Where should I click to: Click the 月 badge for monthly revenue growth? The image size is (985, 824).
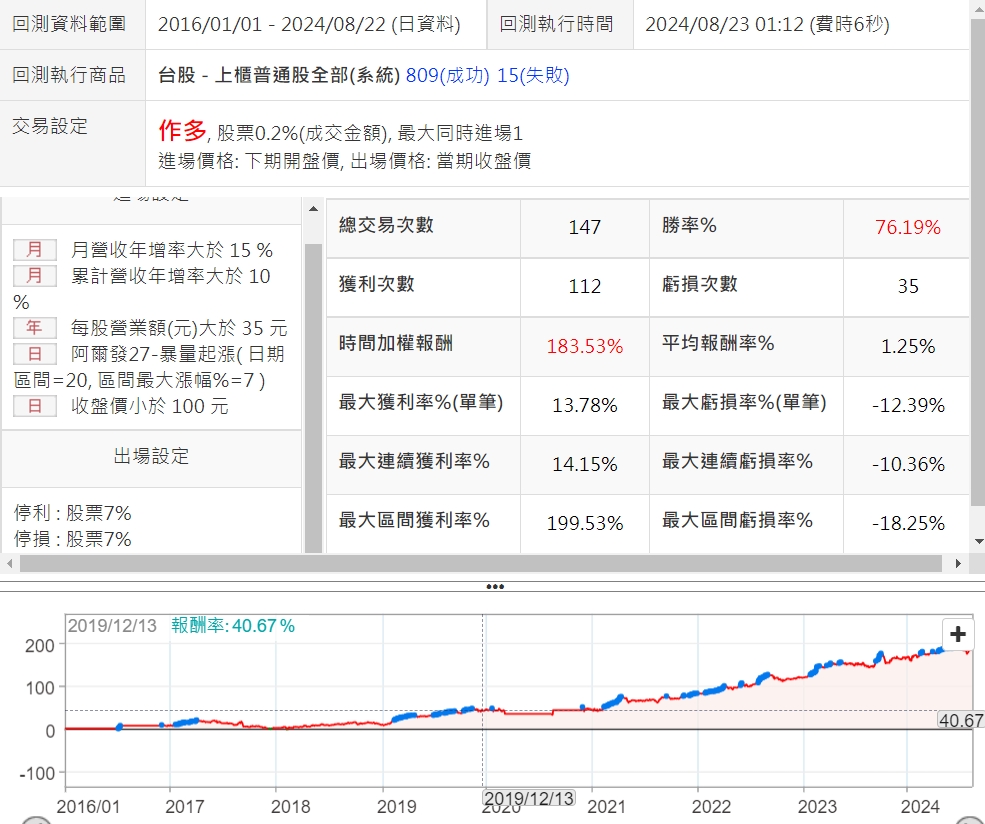[x=35, y=250]
